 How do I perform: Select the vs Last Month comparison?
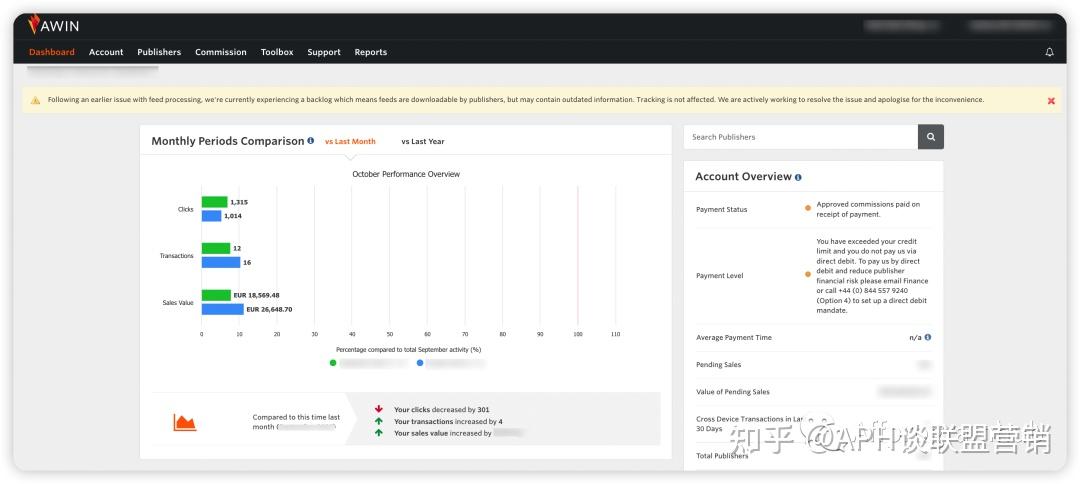coord(351,141)
